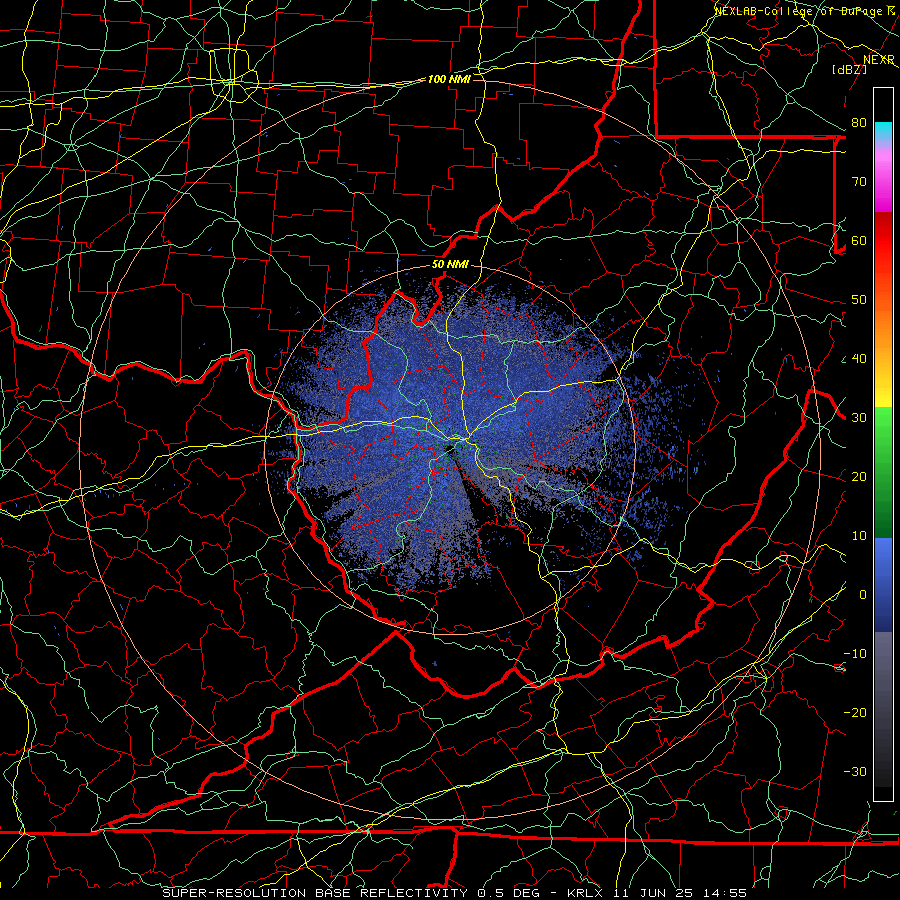
Task: Click the 80 value on the dBZ scale
Action: (859, 122)
